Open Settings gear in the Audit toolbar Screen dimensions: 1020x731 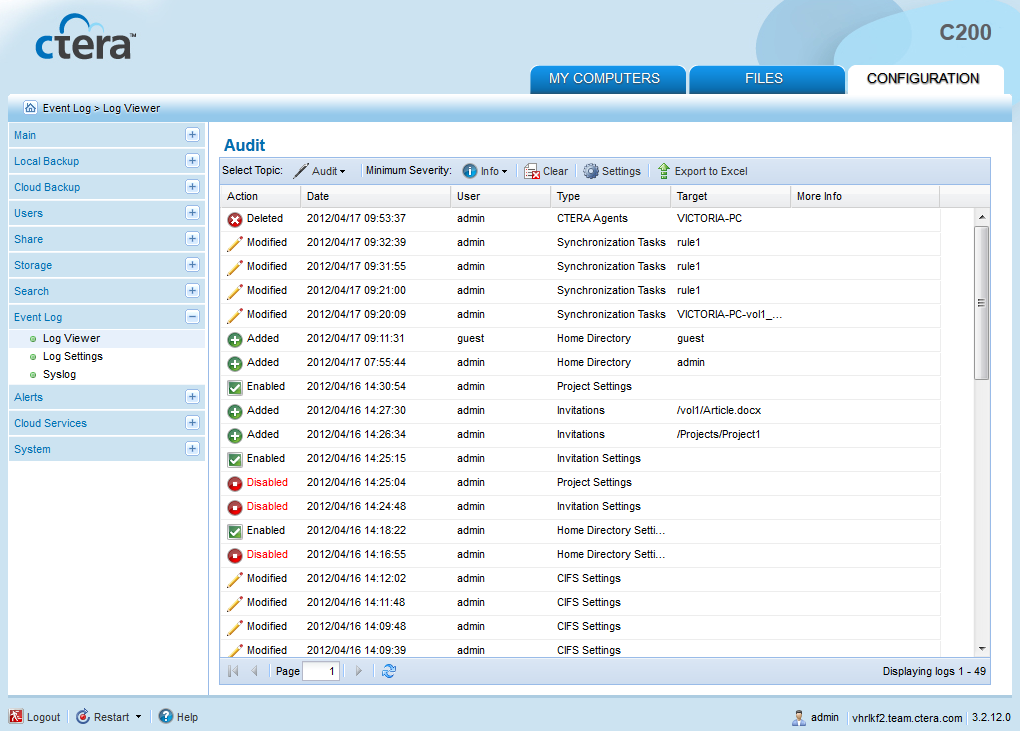[591, 171]
